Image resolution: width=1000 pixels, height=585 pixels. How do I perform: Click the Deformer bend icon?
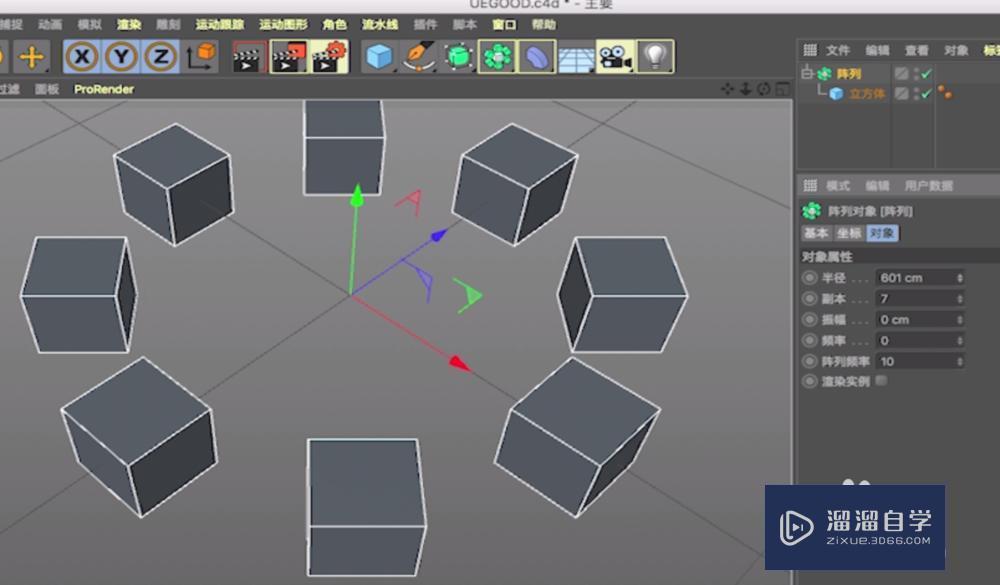point(536,57)
